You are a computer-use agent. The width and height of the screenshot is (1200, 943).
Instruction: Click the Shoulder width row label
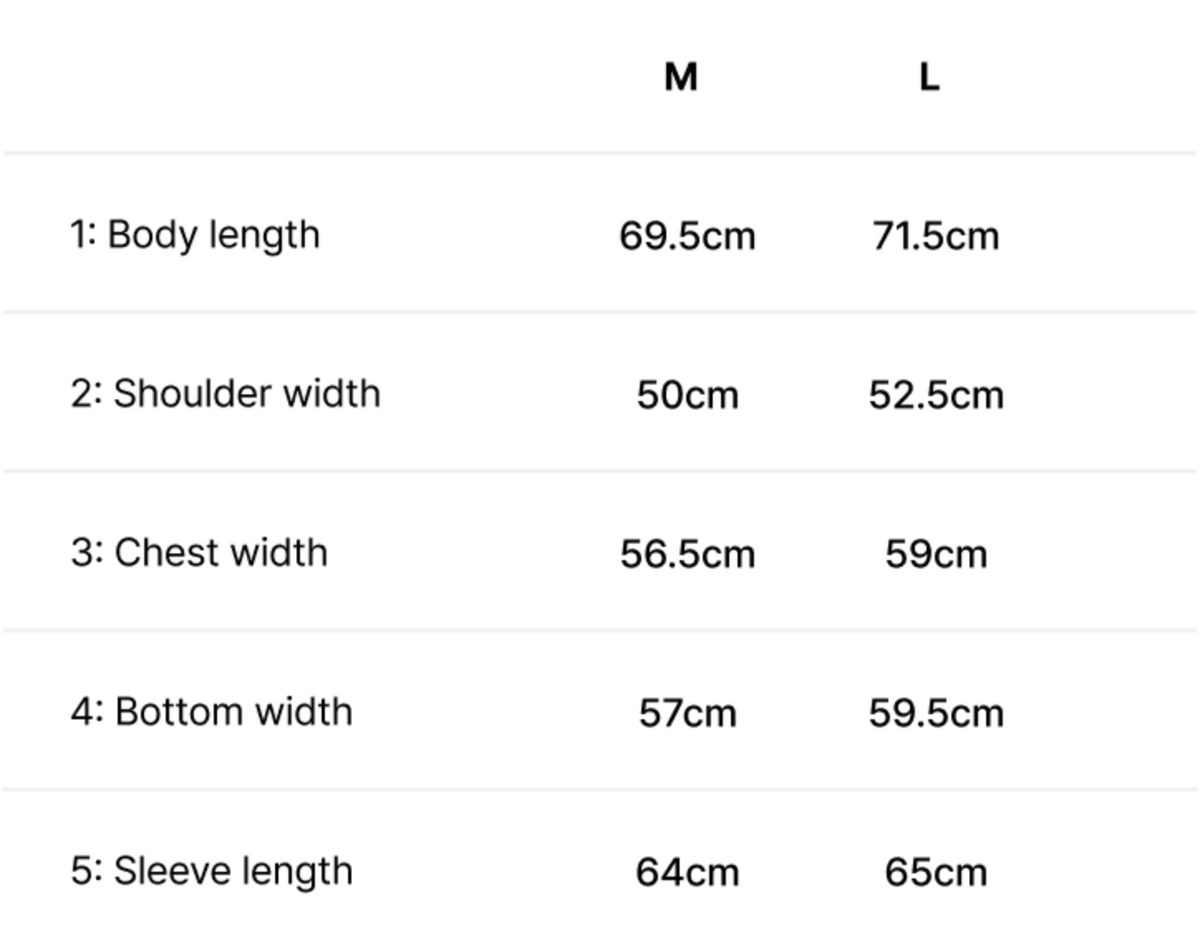[x=226, y=394]
